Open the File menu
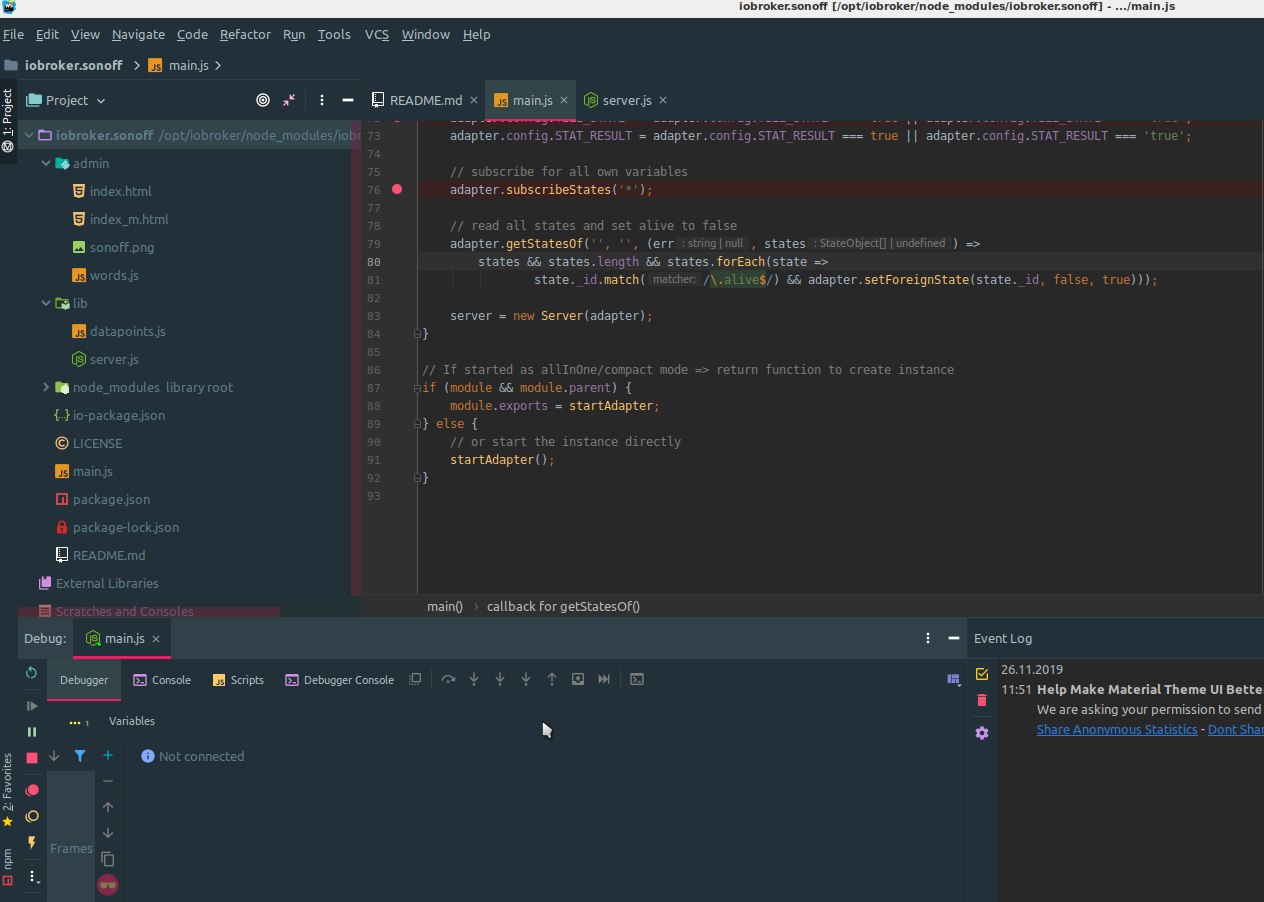Screen dimensions: 1264x902 tap(13, 34)
